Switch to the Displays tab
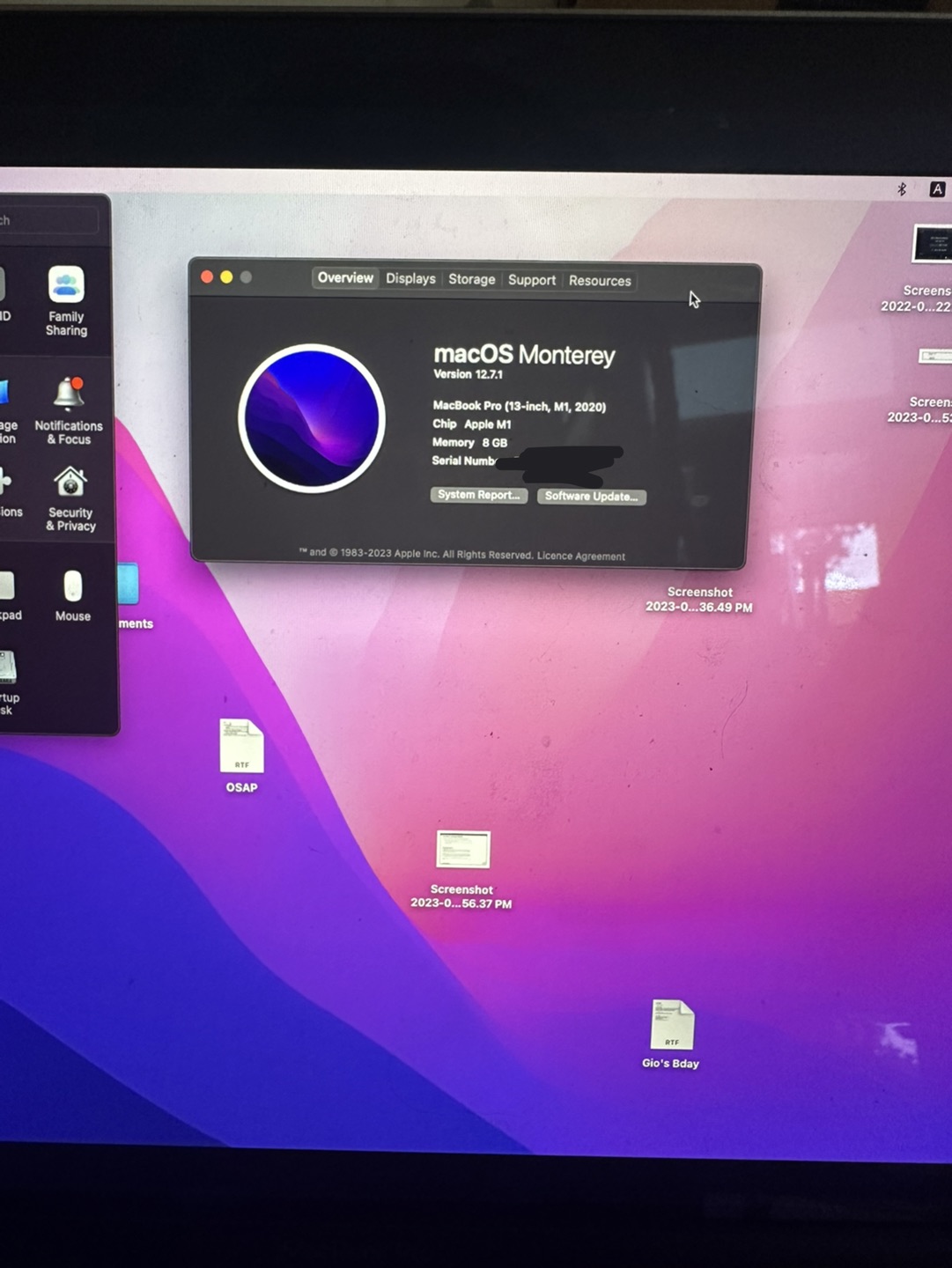Viewport: 952px width, 1268px height. (x=410, y=278)
